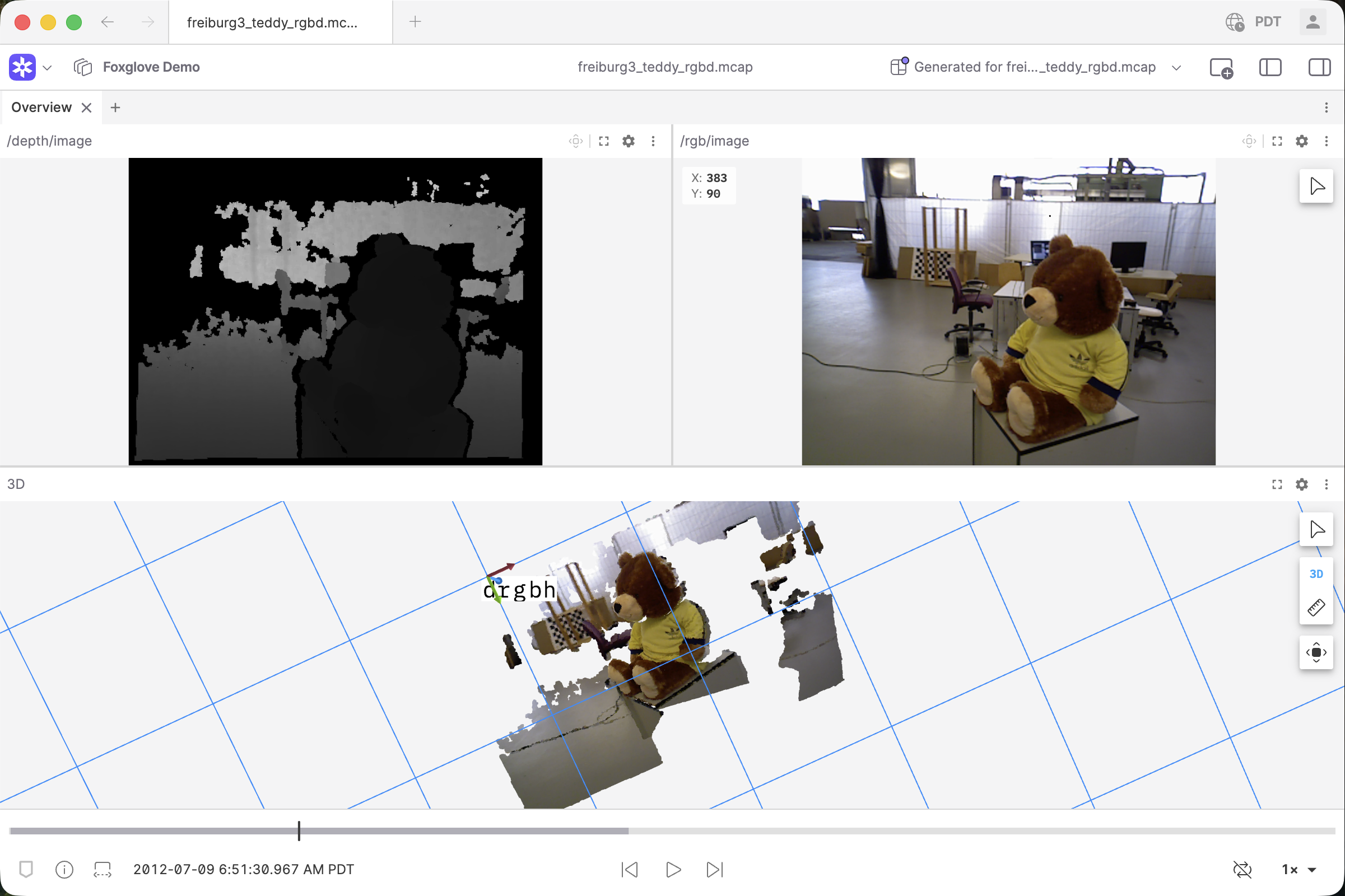This screenshot has height=896, width=1345.
Task: Click the playback timeline scrubber bar
Action: tap(672, 831)
